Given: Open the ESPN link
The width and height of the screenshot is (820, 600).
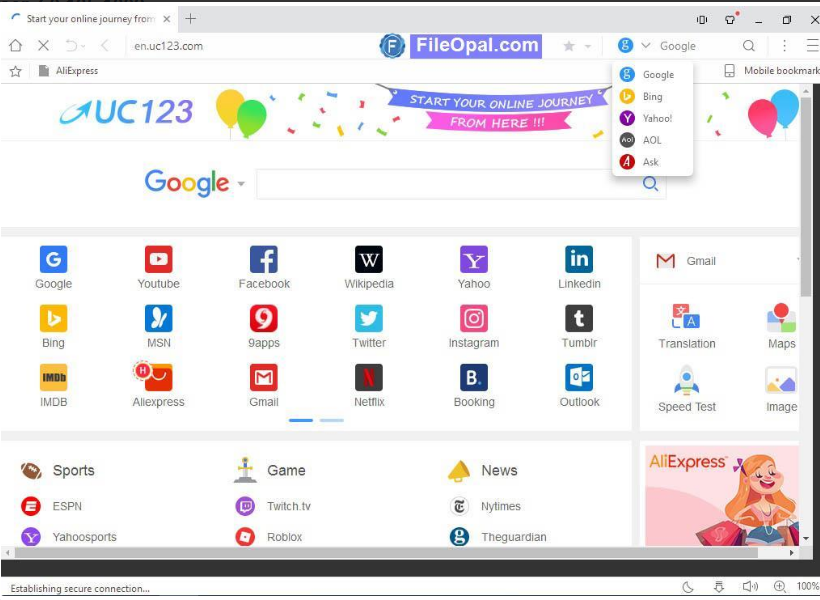Looking at the screenshot, I should (x=51, y=506).
